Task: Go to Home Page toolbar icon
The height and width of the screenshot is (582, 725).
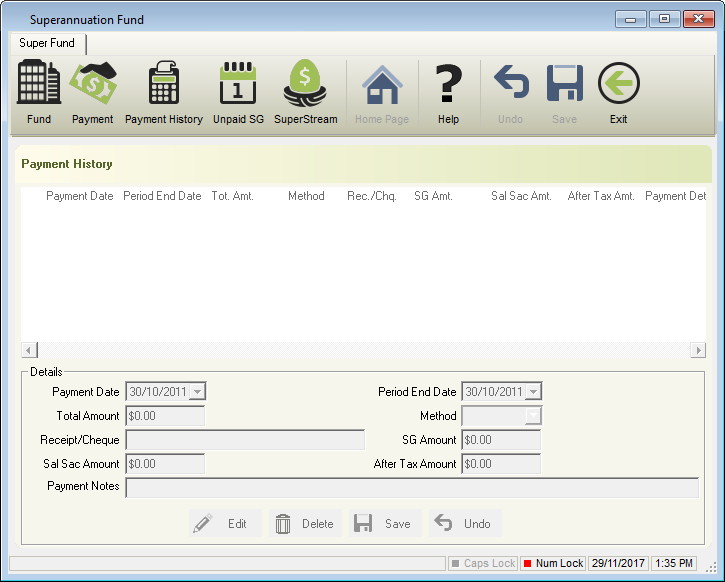Action: (382, 85)
